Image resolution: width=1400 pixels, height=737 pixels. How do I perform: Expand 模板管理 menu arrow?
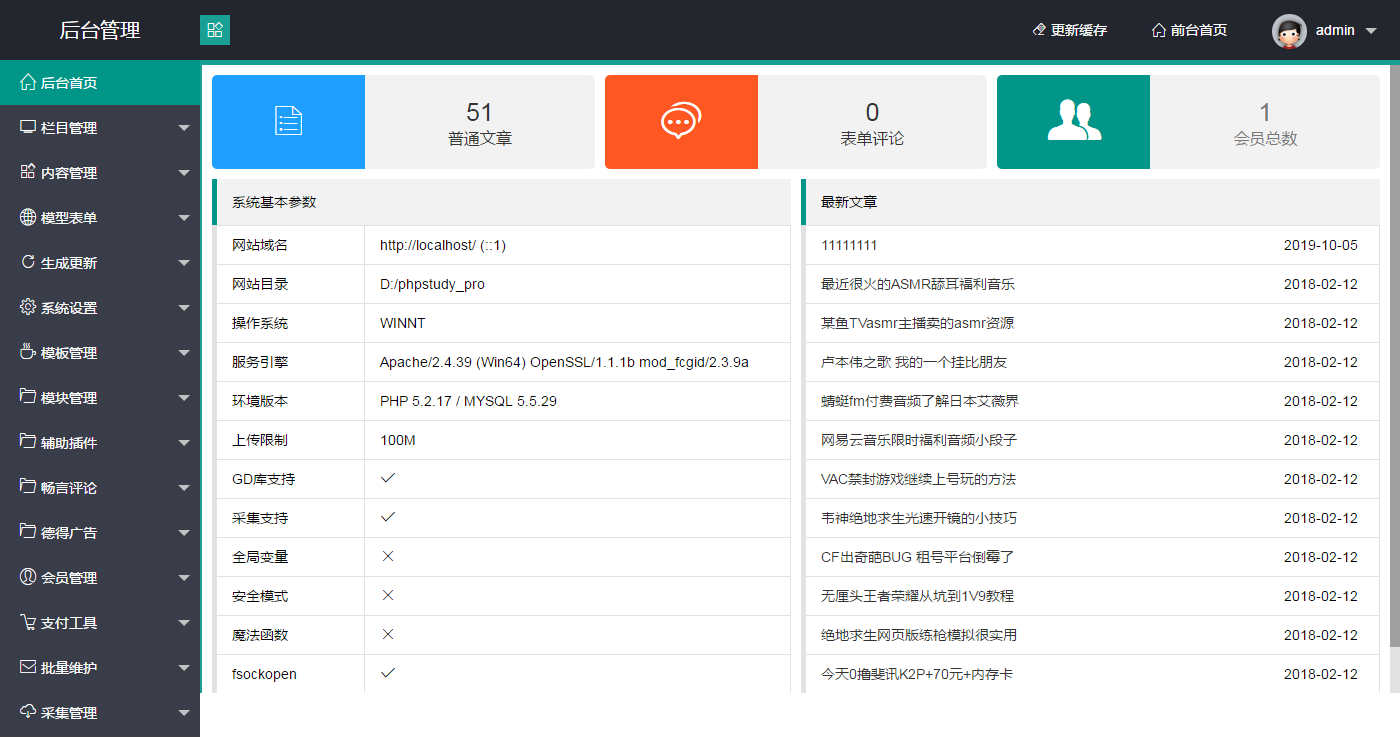[x=184, y=353]
